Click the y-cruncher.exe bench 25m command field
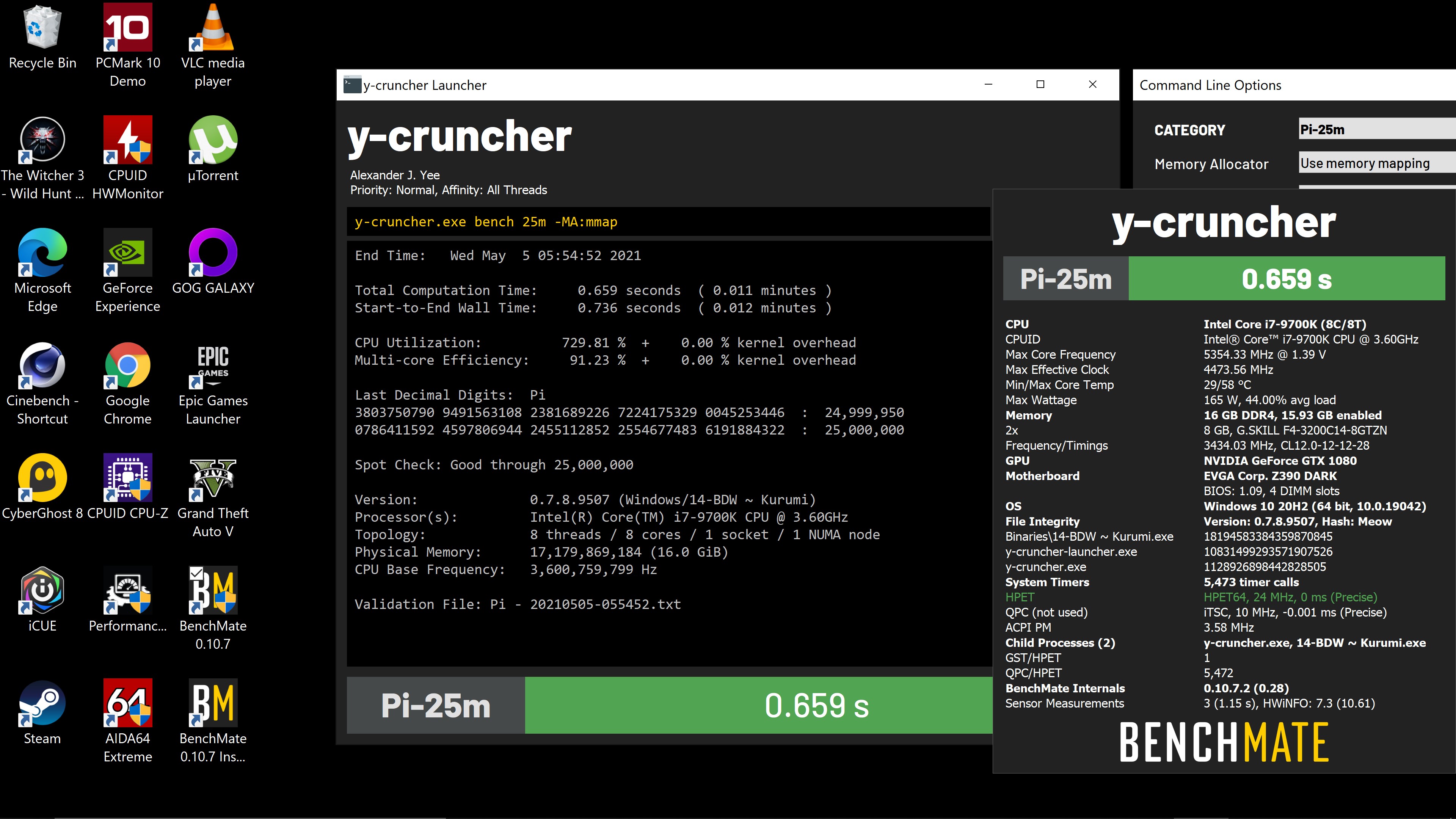 coord(668,221)
